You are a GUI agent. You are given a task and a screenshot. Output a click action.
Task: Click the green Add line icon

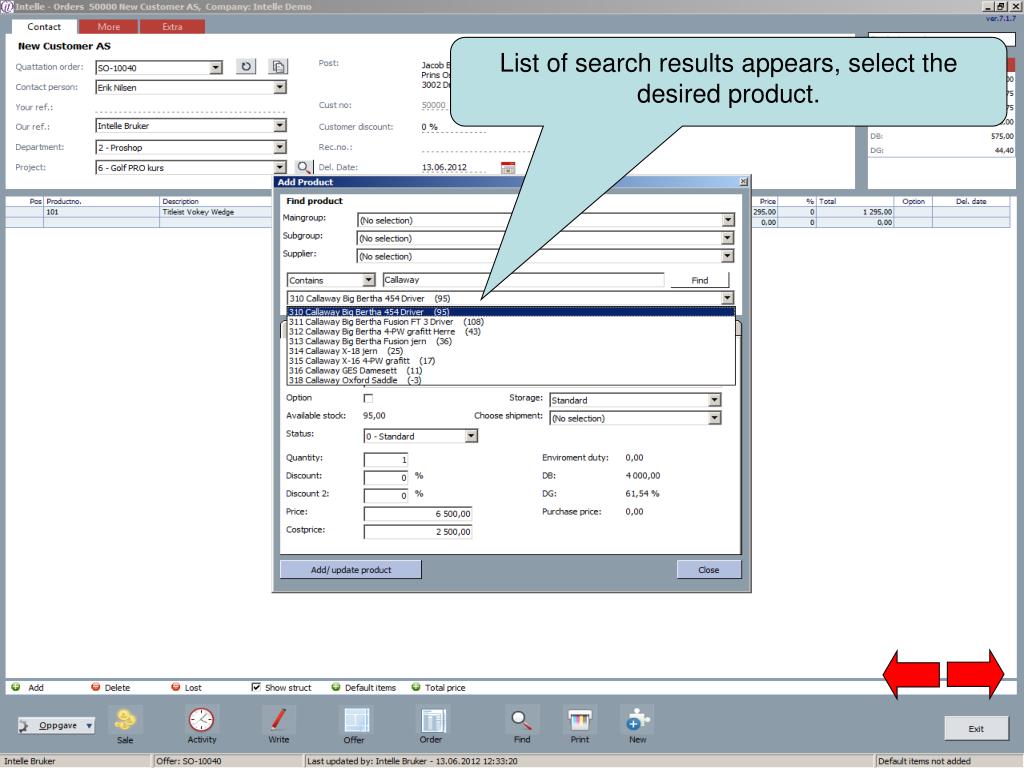[x=16, y=687]
